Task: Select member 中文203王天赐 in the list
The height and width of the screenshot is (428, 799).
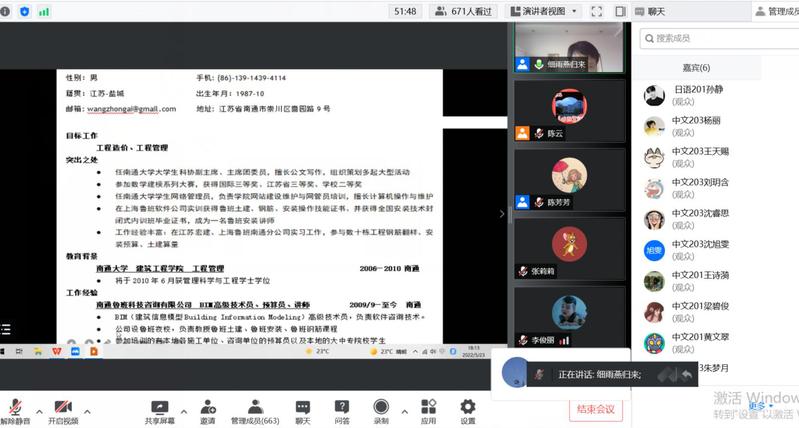Action: [x=716, y=157]
